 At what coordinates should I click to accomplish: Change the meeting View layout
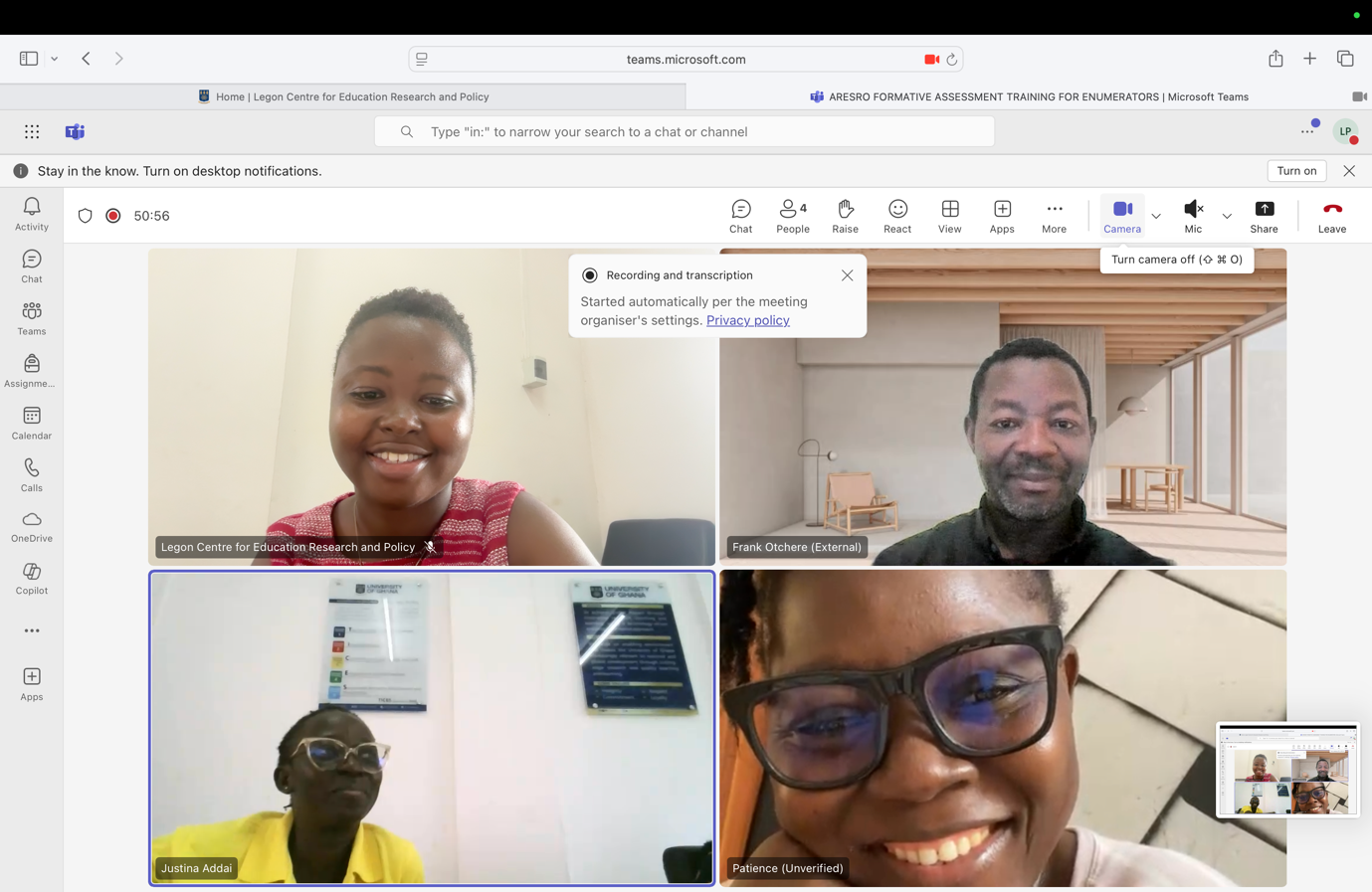click(949, 215)
